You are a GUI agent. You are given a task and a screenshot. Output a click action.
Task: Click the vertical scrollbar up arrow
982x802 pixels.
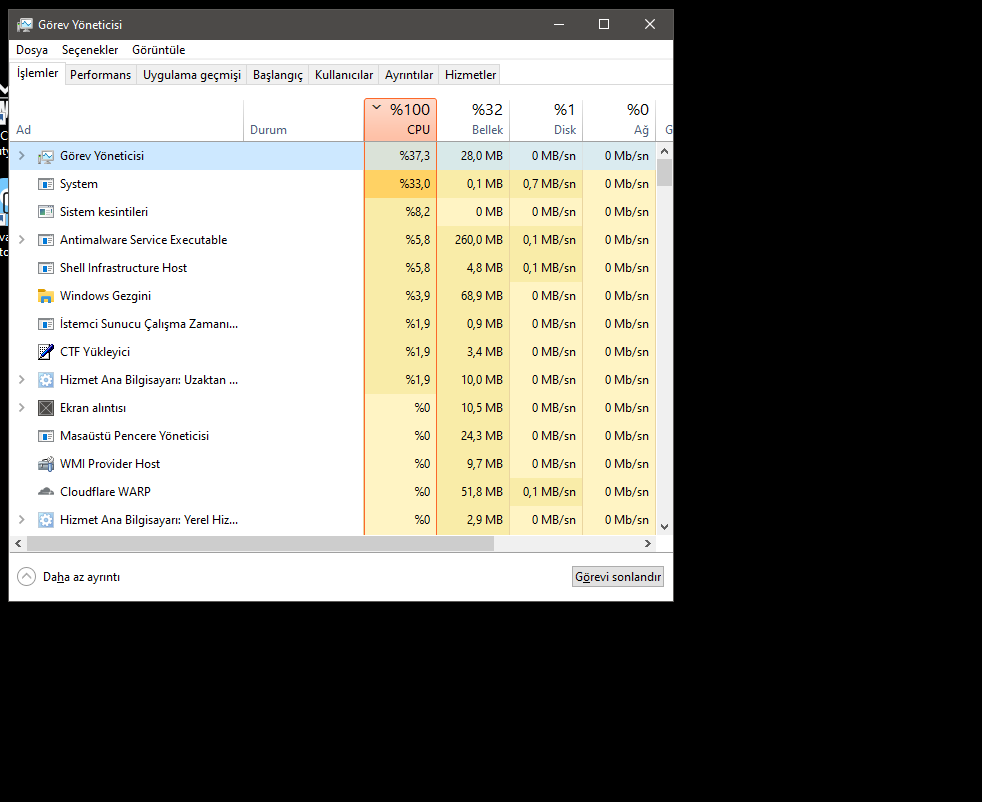point(664,152)
